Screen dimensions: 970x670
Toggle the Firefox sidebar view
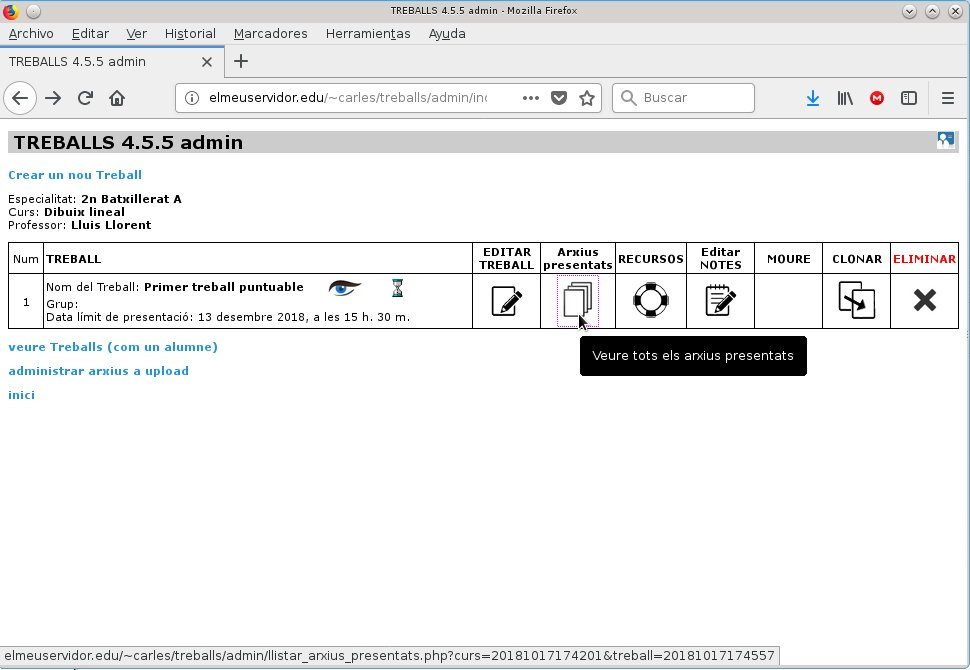(x=909, y=98)
